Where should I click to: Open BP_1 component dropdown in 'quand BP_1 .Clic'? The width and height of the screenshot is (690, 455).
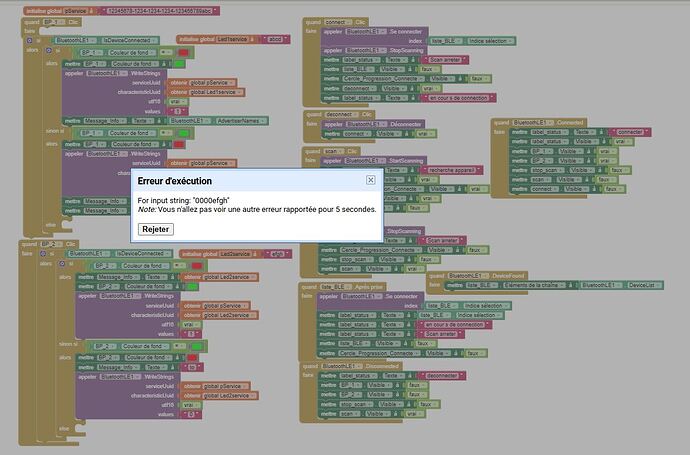click(57, 21)
